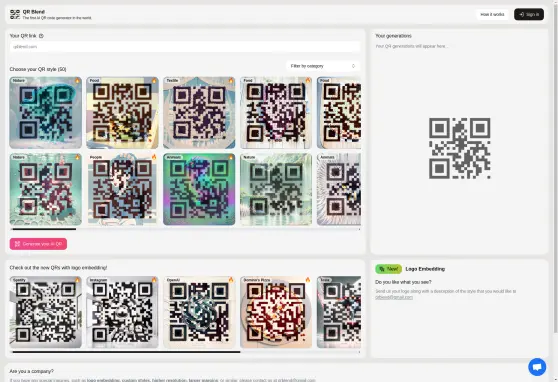Choose the Domino's Pizza logo QR thumbnail

pyautogui.click(x=276, y=312)
